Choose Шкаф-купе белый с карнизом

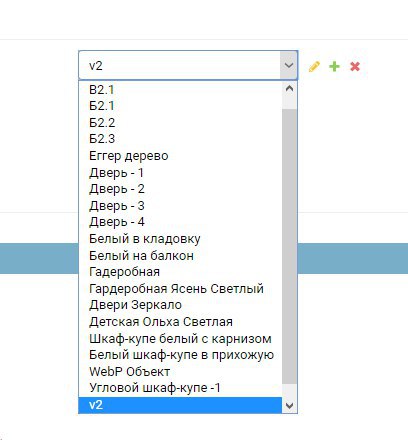180,338
